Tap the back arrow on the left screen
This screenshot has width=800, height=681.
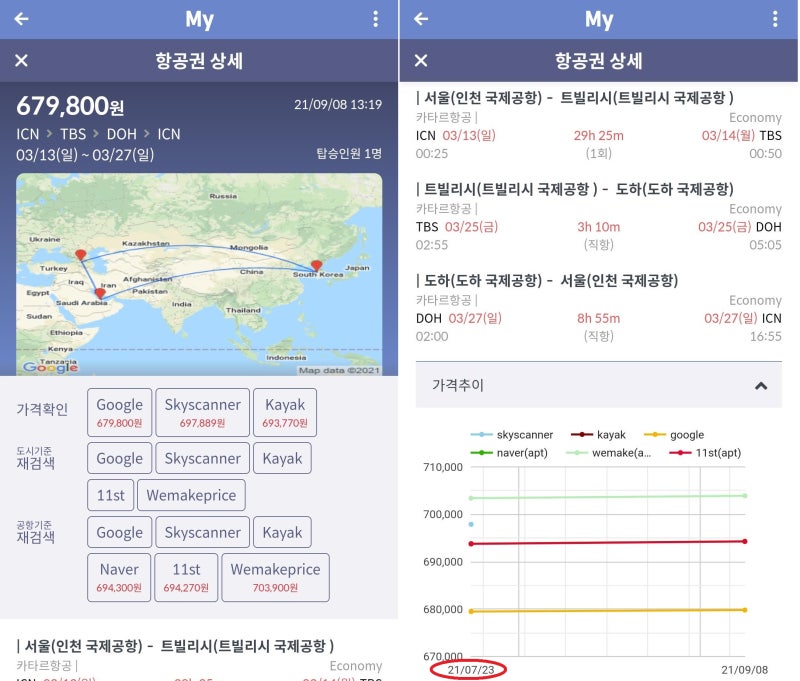point(21,19)
